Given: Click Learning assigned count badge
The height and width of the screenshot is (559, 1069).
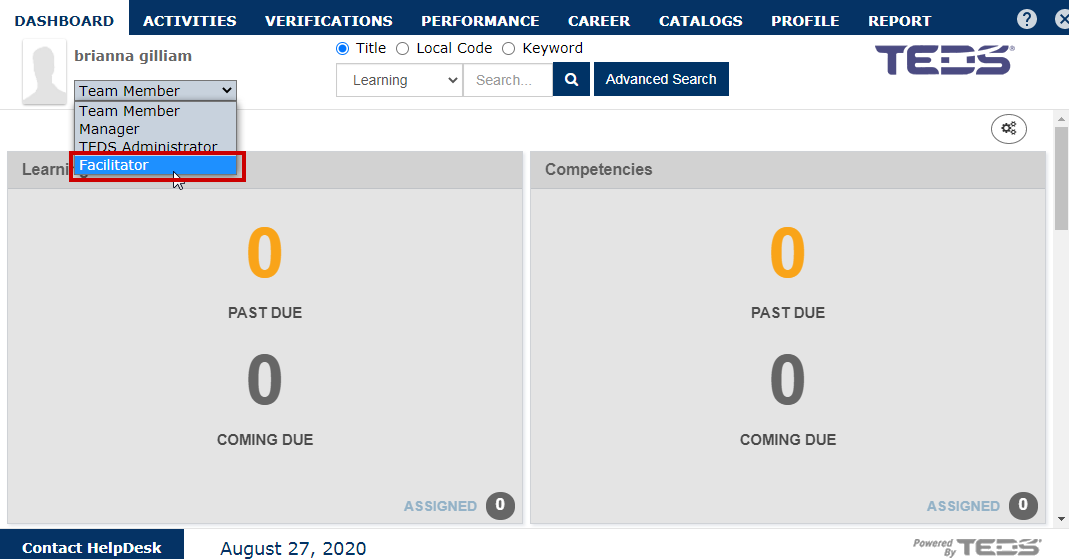Looking at the screenshot, I should 500,505.
